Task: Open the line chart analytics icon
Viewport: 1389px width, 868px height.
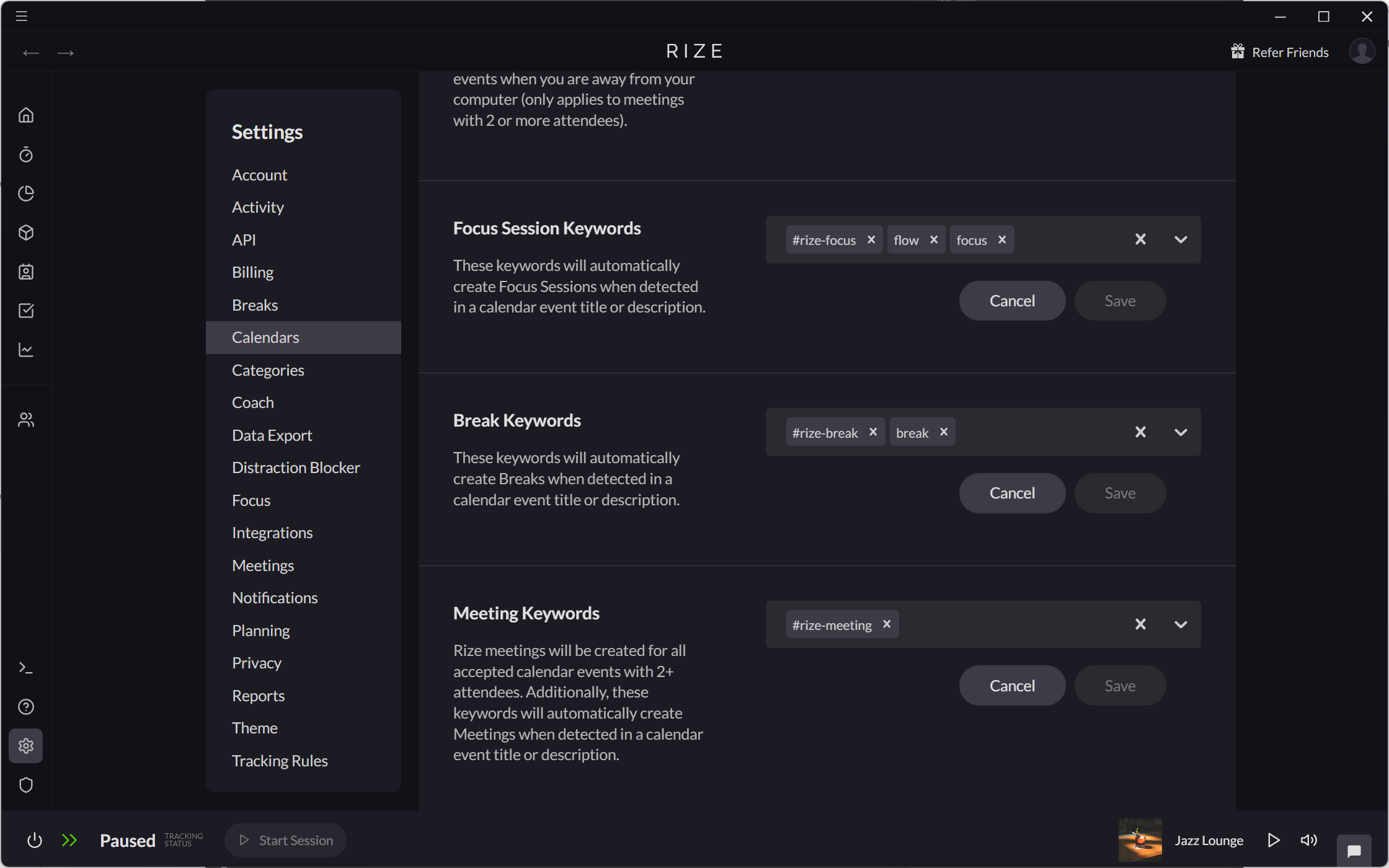Action: coord(26,350)
